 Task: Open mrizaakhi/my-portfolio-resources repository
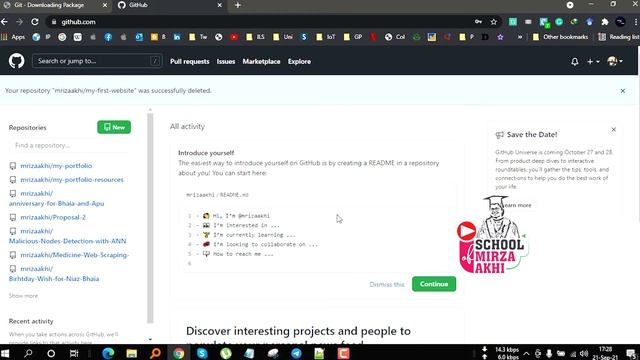72,180
